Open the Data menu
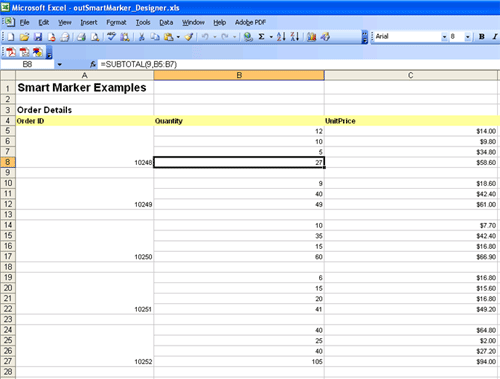 pos(166,22)
